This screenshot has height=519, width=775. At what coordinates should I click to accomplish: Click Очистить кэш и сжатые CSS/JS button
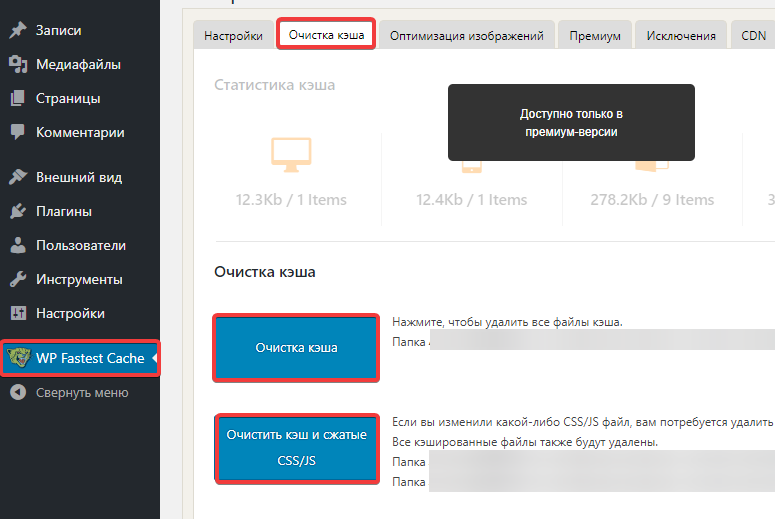click(x=296, y=448)
